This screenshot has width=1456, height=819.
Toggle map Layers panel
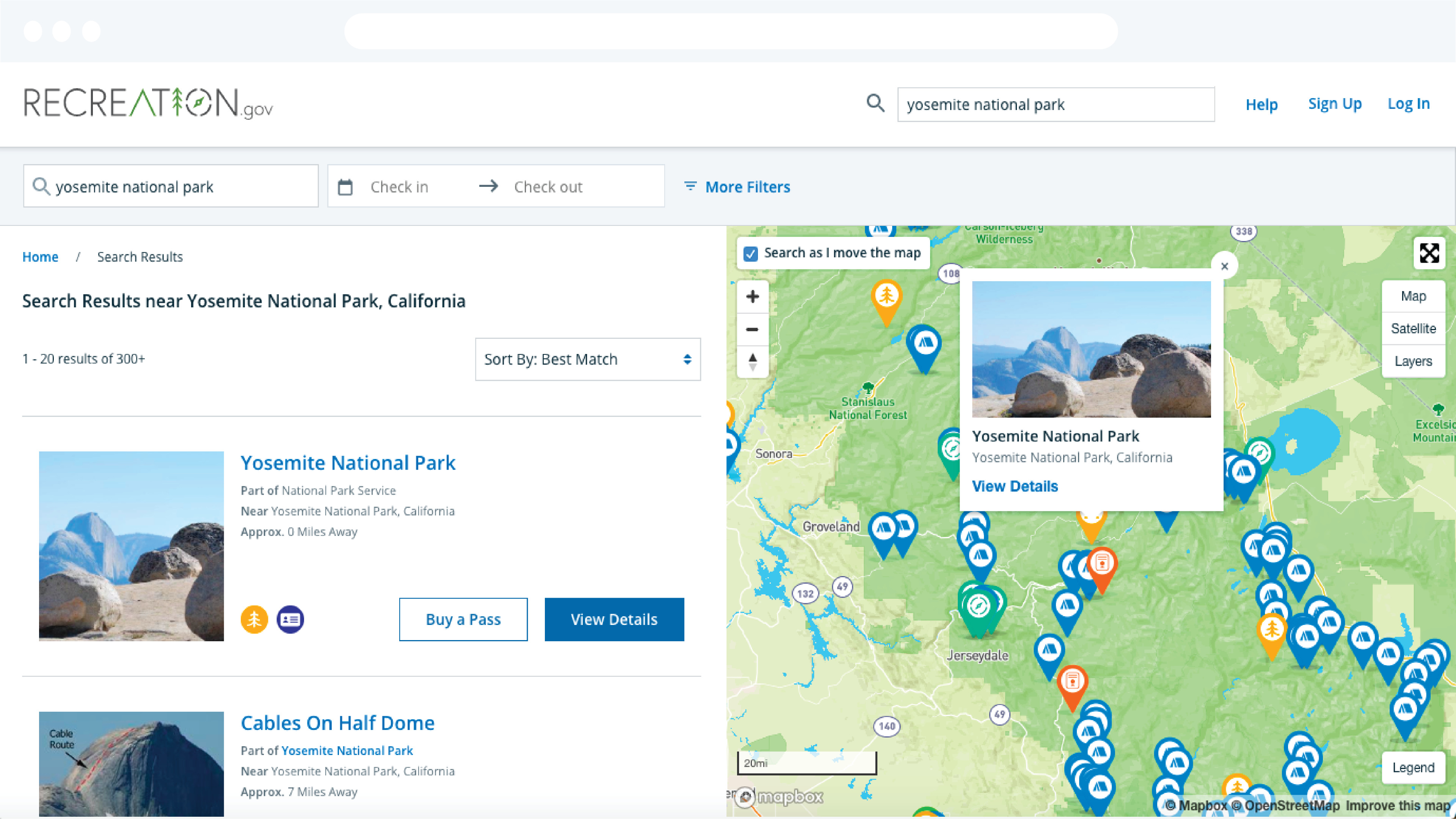pos(1413,361)
